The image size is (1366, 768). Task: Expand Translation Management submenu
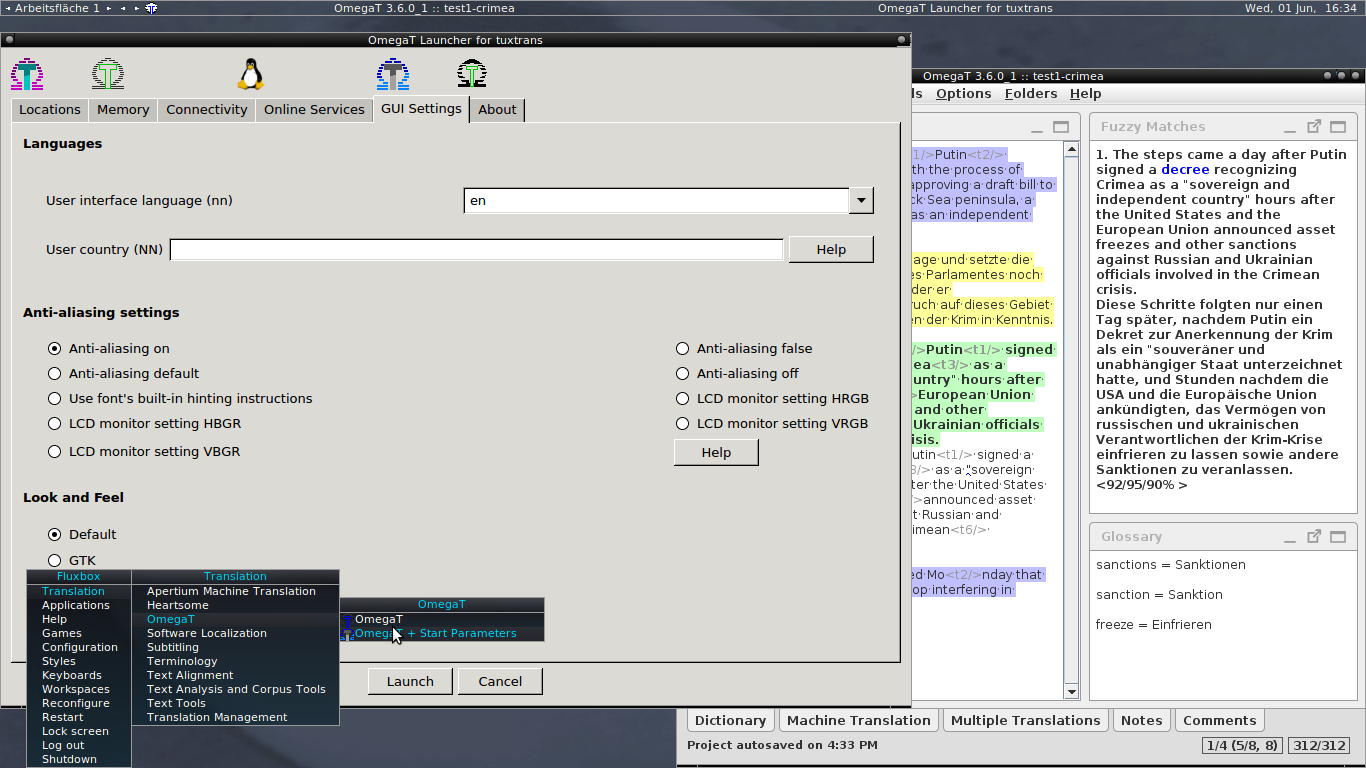click(235, 717)
